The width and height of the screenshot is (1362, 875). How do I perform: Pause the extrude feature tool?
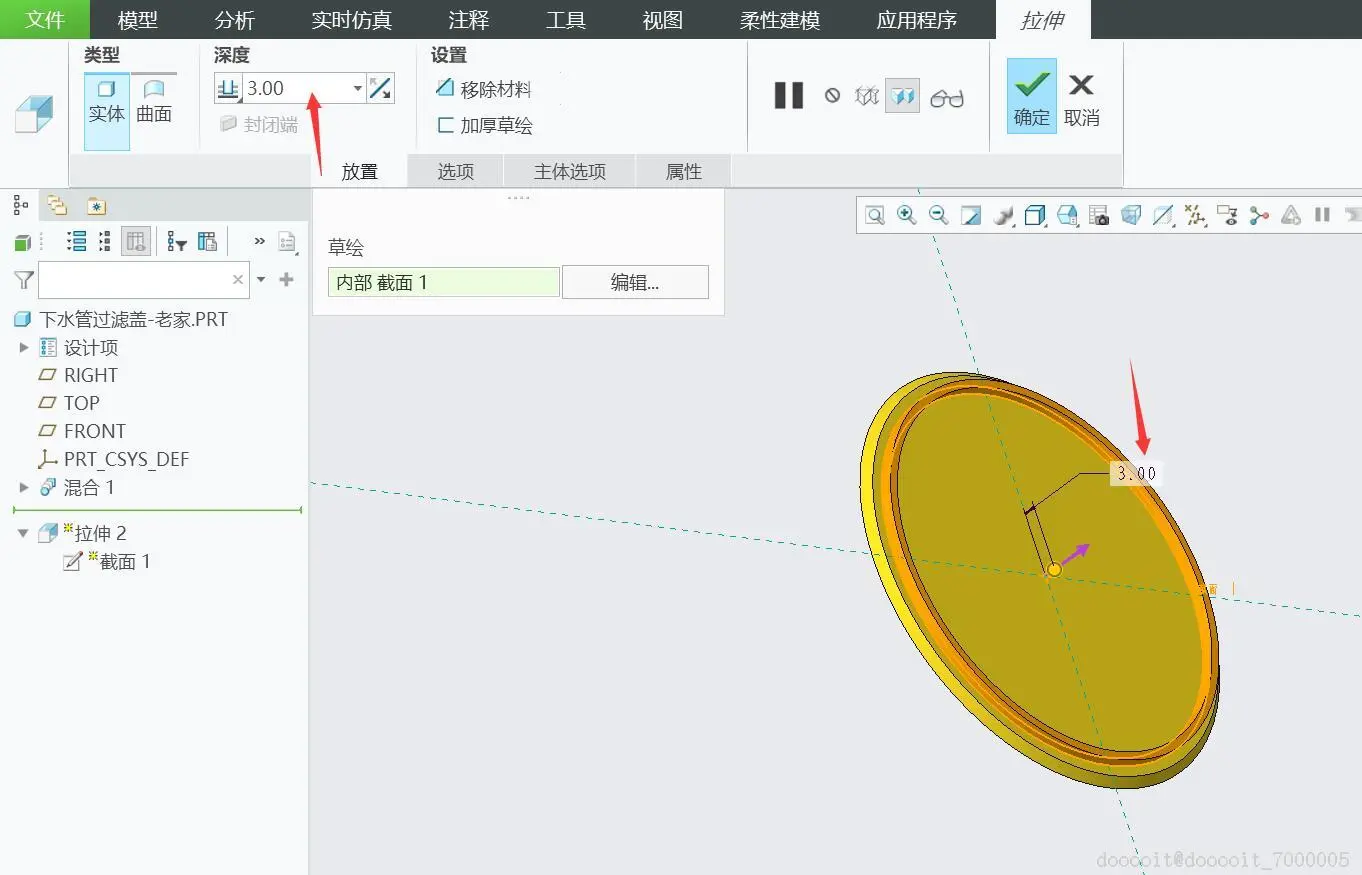789,96
